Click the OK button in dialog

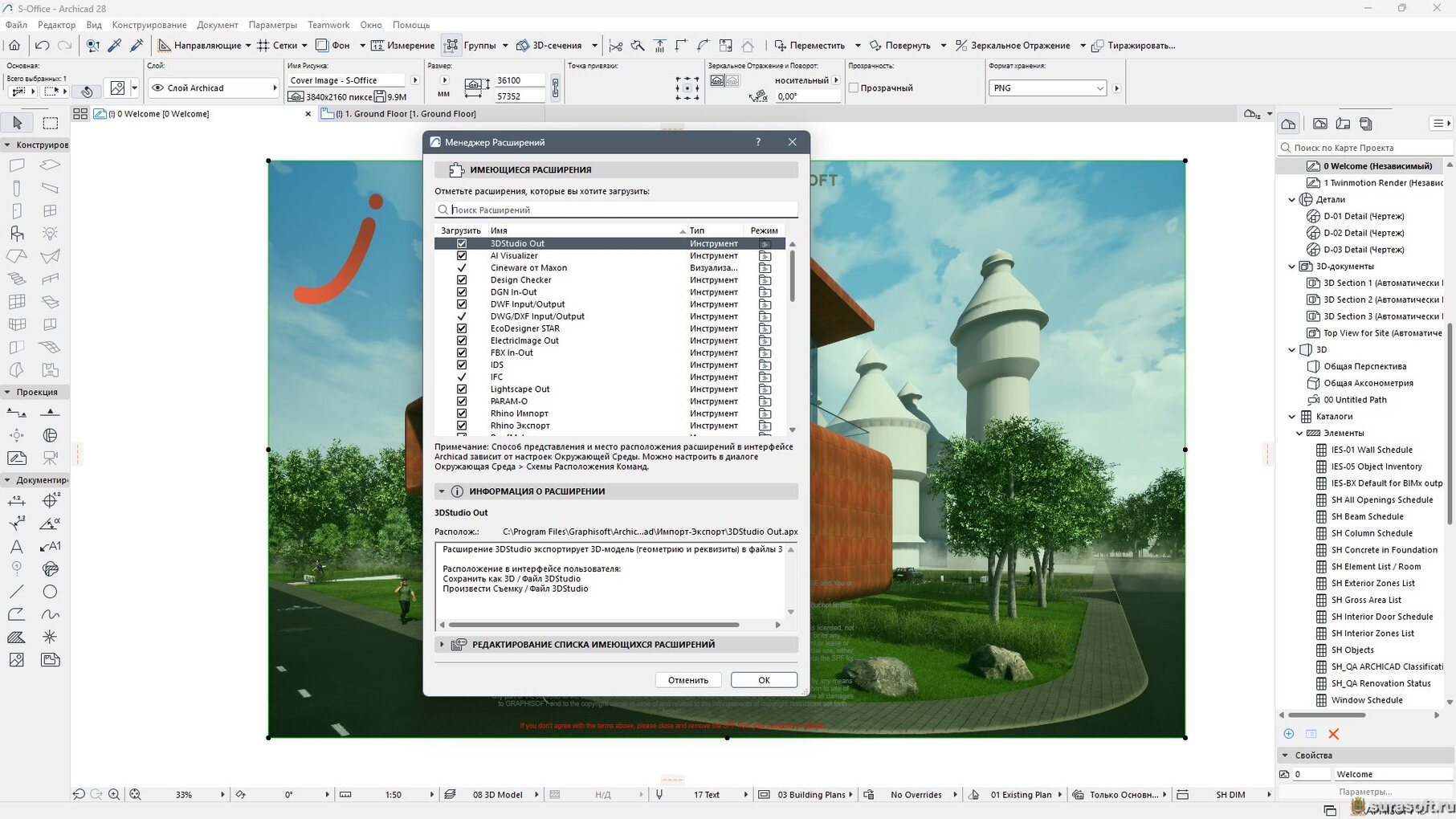[764, 680]
